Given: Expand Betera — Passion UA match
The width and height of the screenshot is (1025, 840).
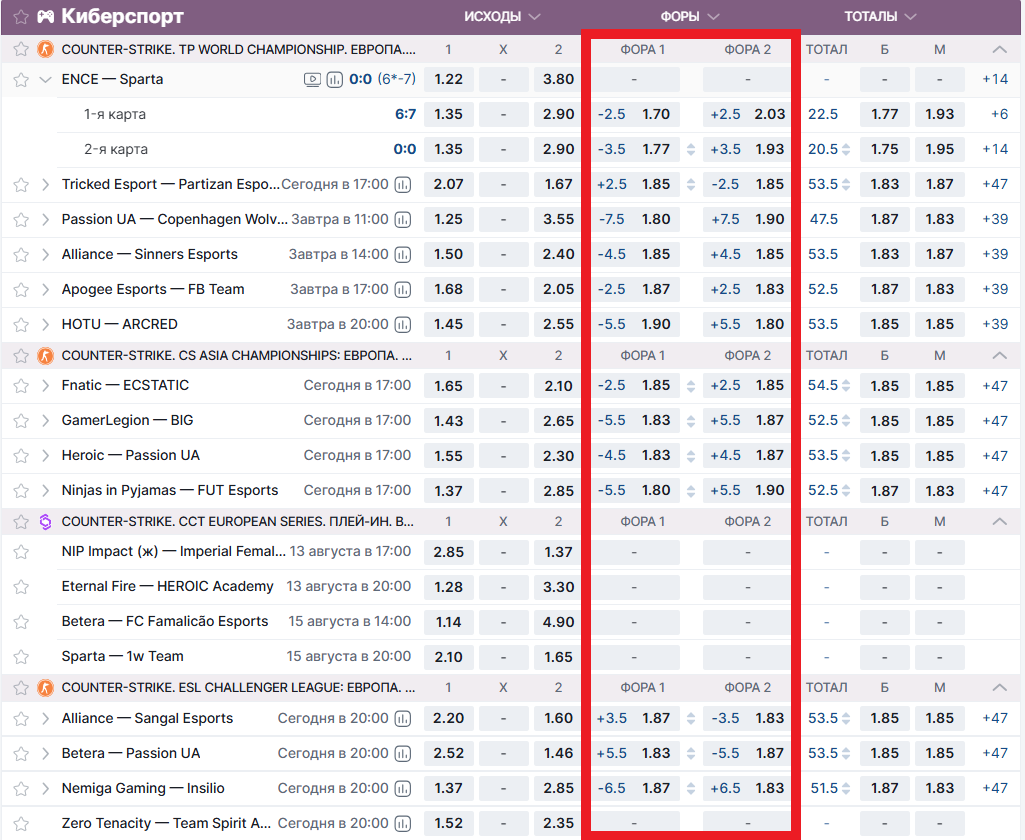Looking at the screenshot, I should [45, 754].
